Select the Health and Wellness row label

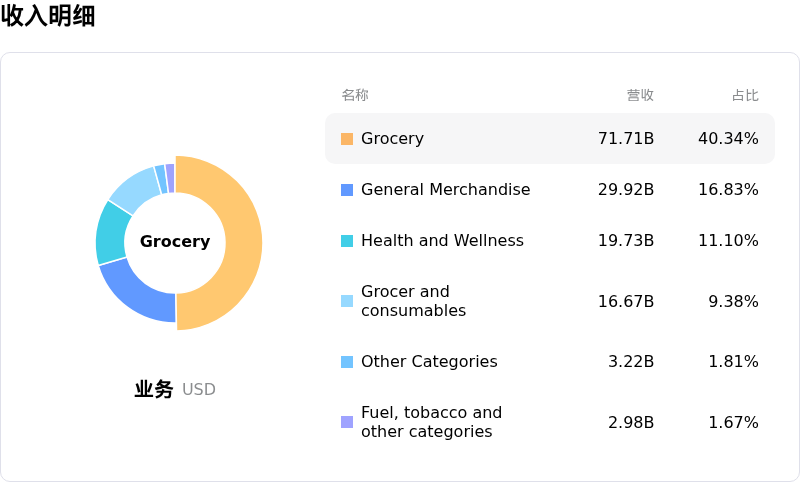pos(442,241)
